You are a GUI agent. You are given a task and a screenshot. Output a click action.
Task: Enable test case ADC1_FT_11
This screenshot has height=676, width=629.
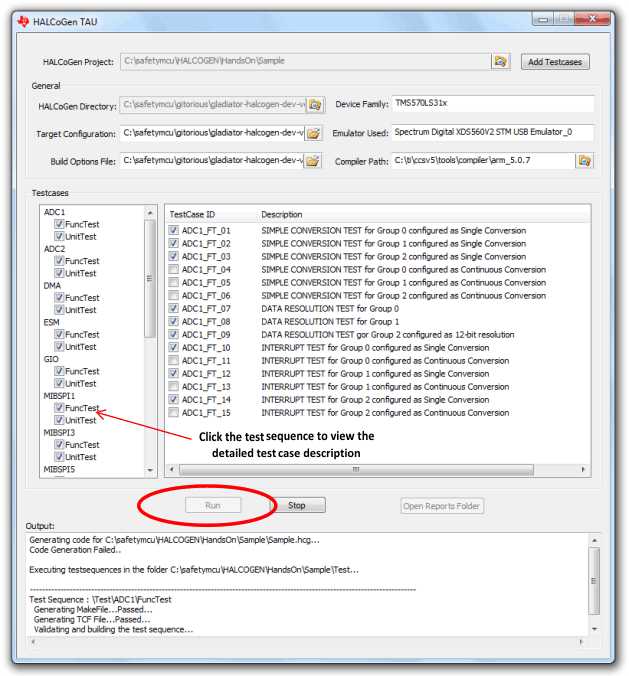point(173,360)
